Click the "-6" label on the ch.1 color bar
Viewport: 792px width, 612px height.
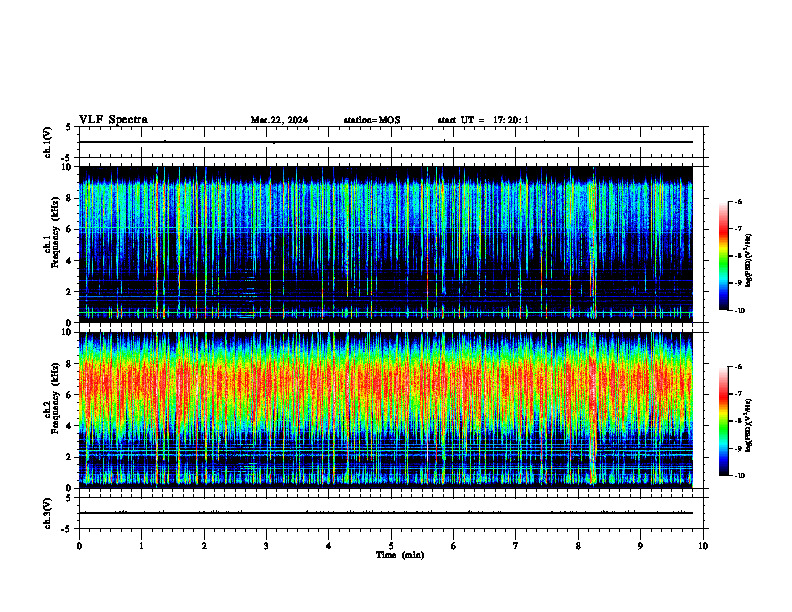(x=737, y=201)
